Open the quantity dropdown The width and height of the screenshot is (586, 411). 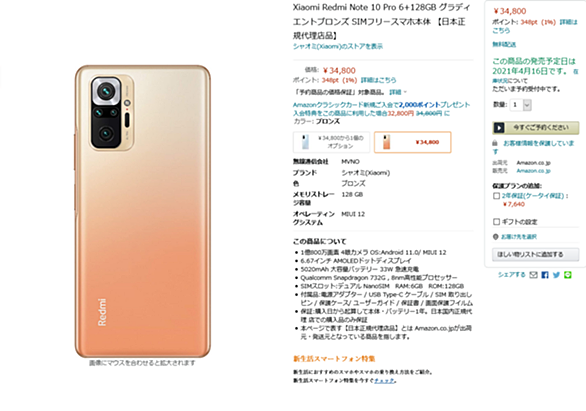(522, 105)
